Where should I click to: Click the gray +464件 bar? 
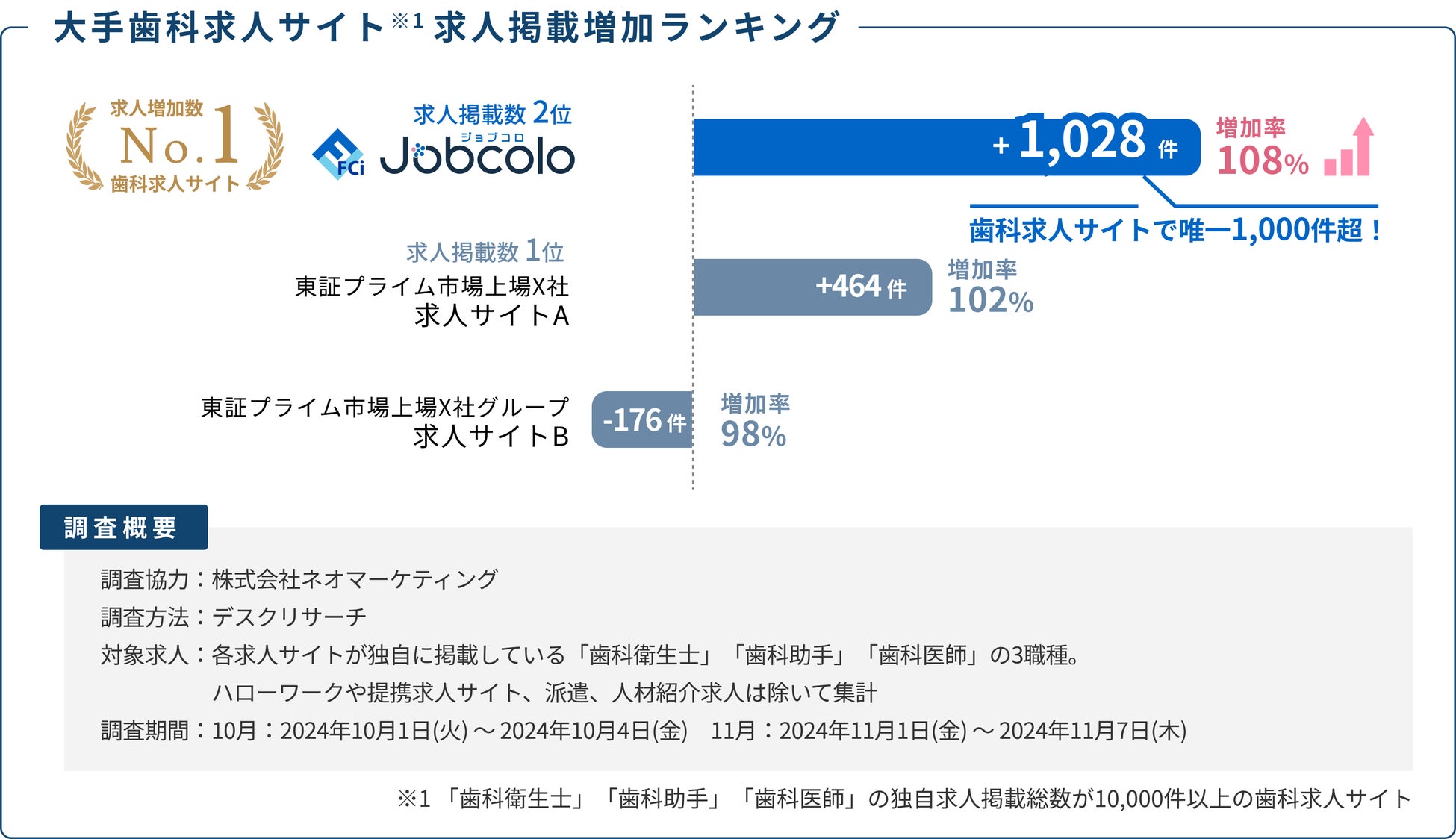(x=812, y=287)
